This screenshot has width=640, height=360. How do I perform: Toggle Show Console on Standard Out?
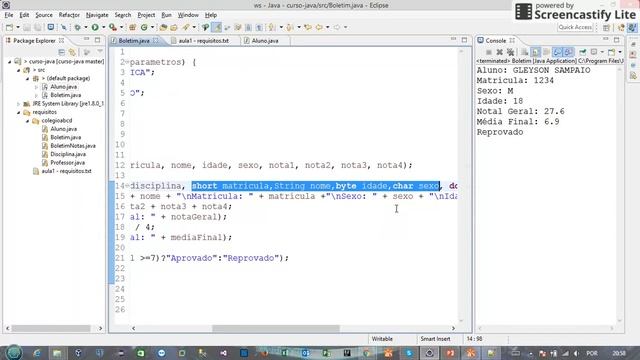pyautogui.click(x=557, y=52)
